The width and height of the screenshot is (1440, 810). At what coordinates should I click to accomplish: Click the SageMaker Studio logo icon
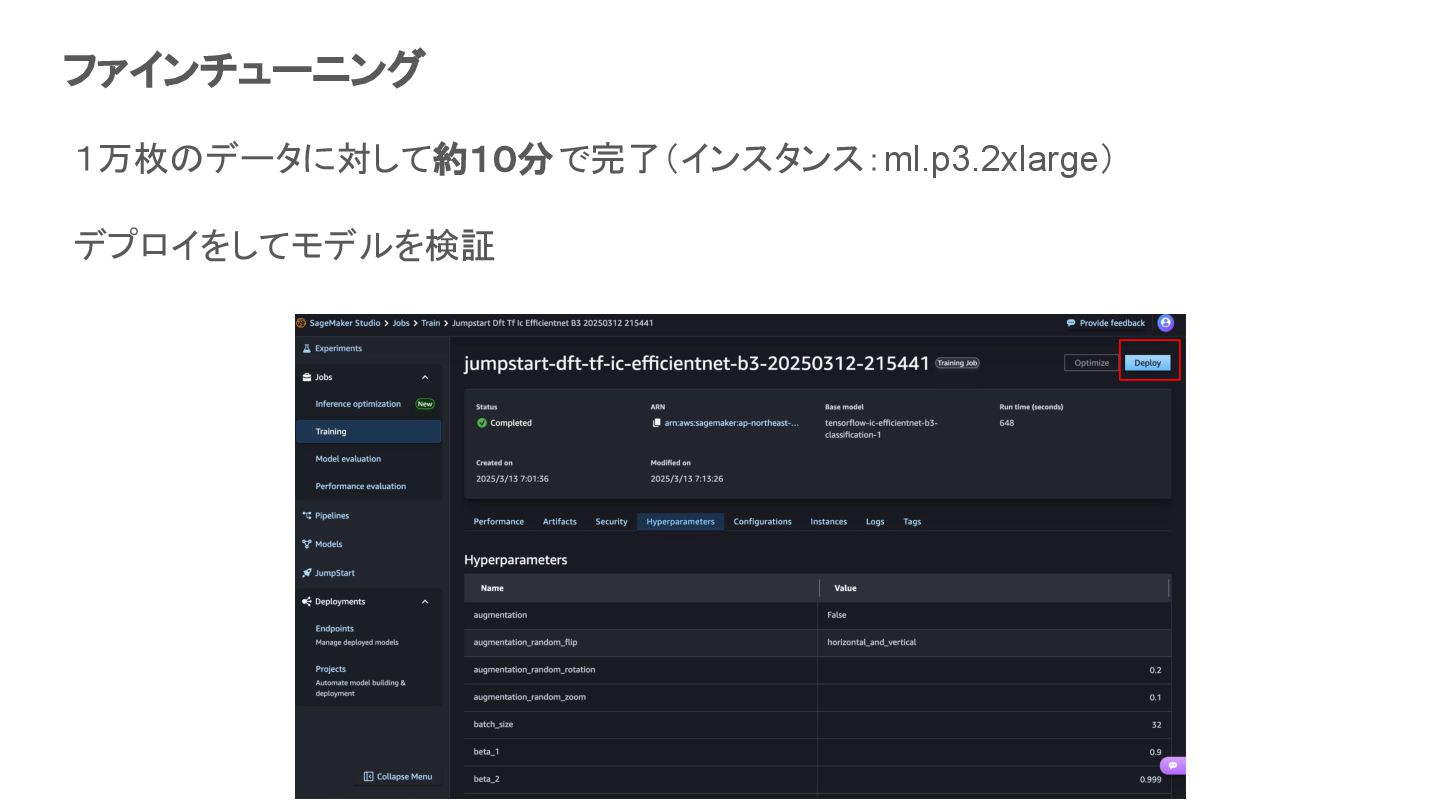click(301, 323)
